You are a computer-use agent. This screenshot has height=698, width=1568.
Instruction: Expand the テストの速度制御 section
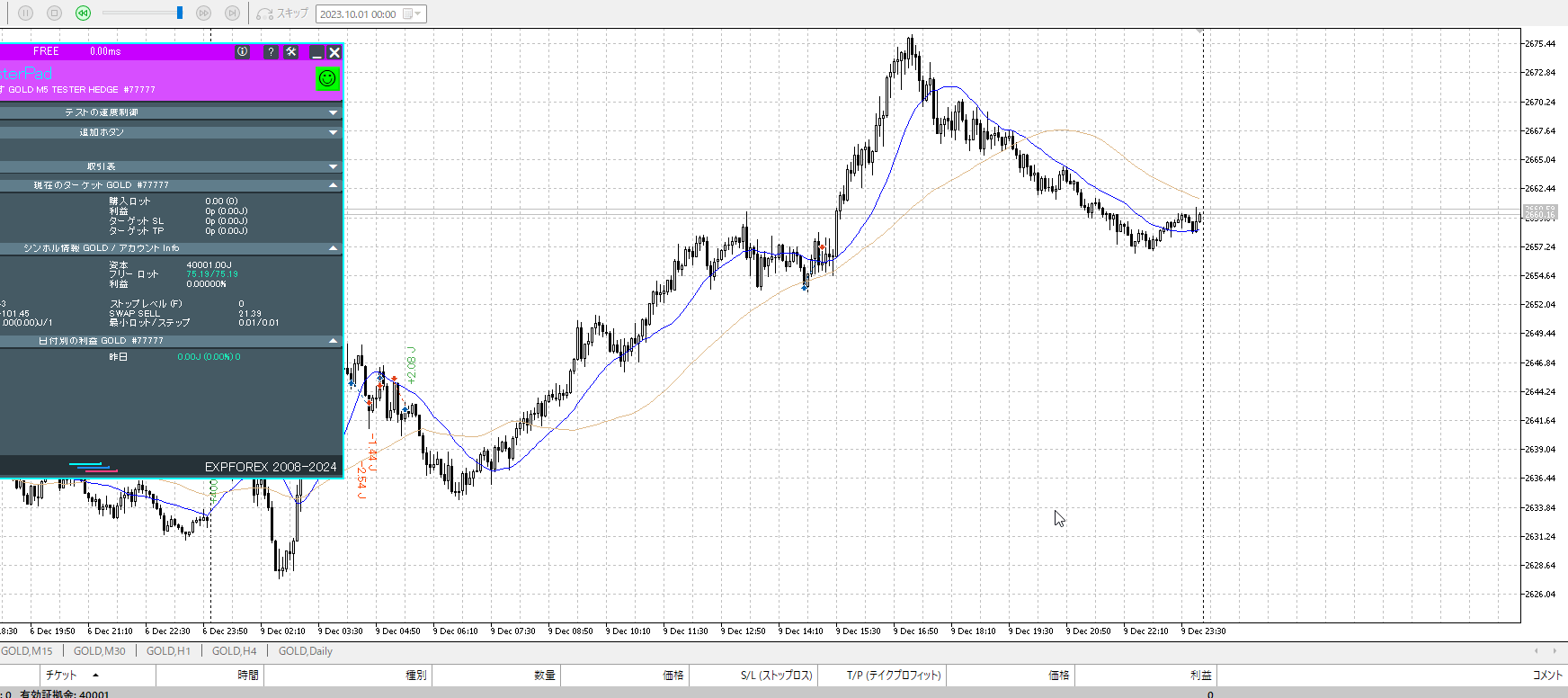tap(334, 112)
